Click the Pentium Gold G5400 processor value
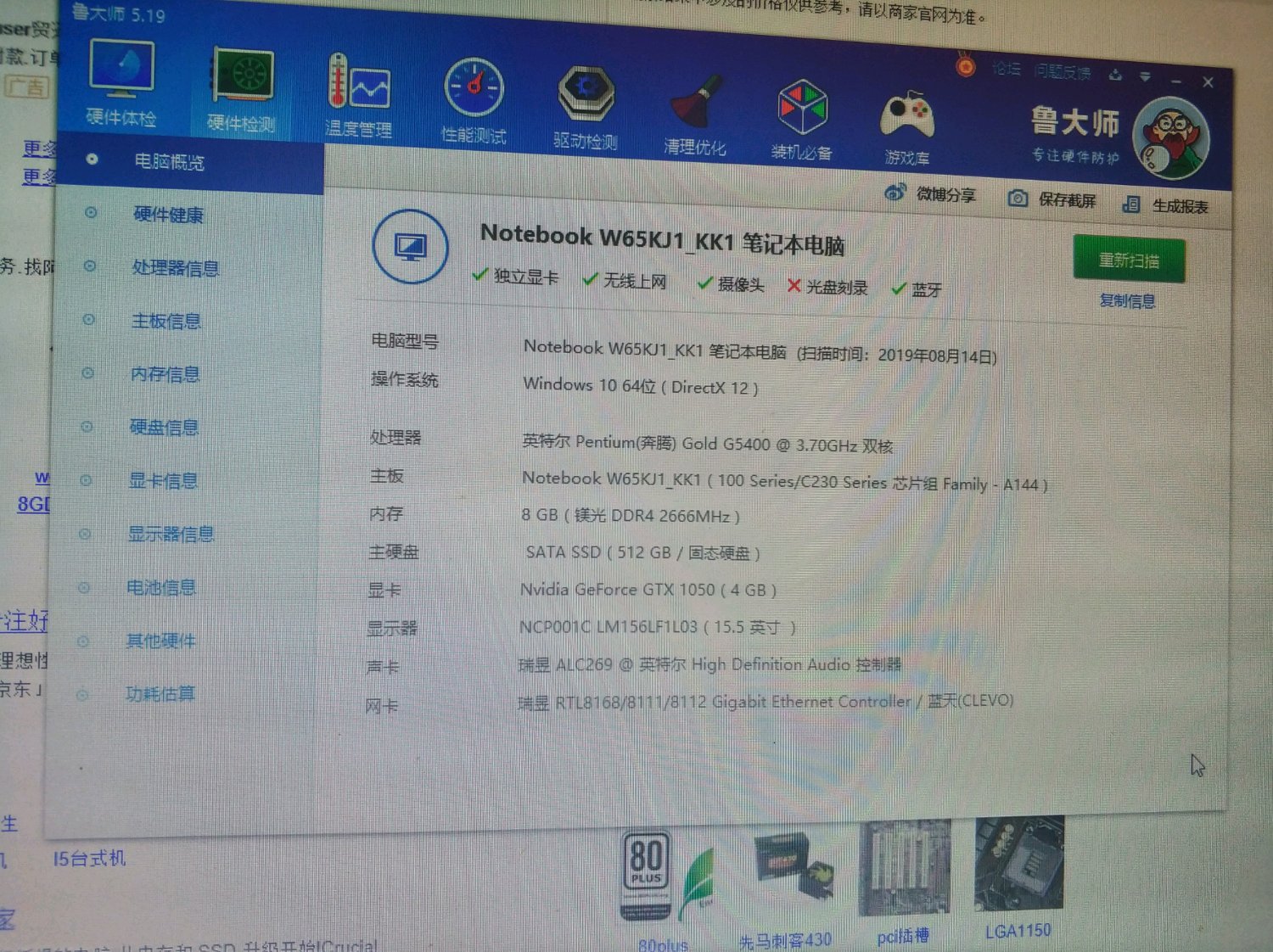Screen dimensions: 1273x952 pyautogui.click(x=708, y=443)
